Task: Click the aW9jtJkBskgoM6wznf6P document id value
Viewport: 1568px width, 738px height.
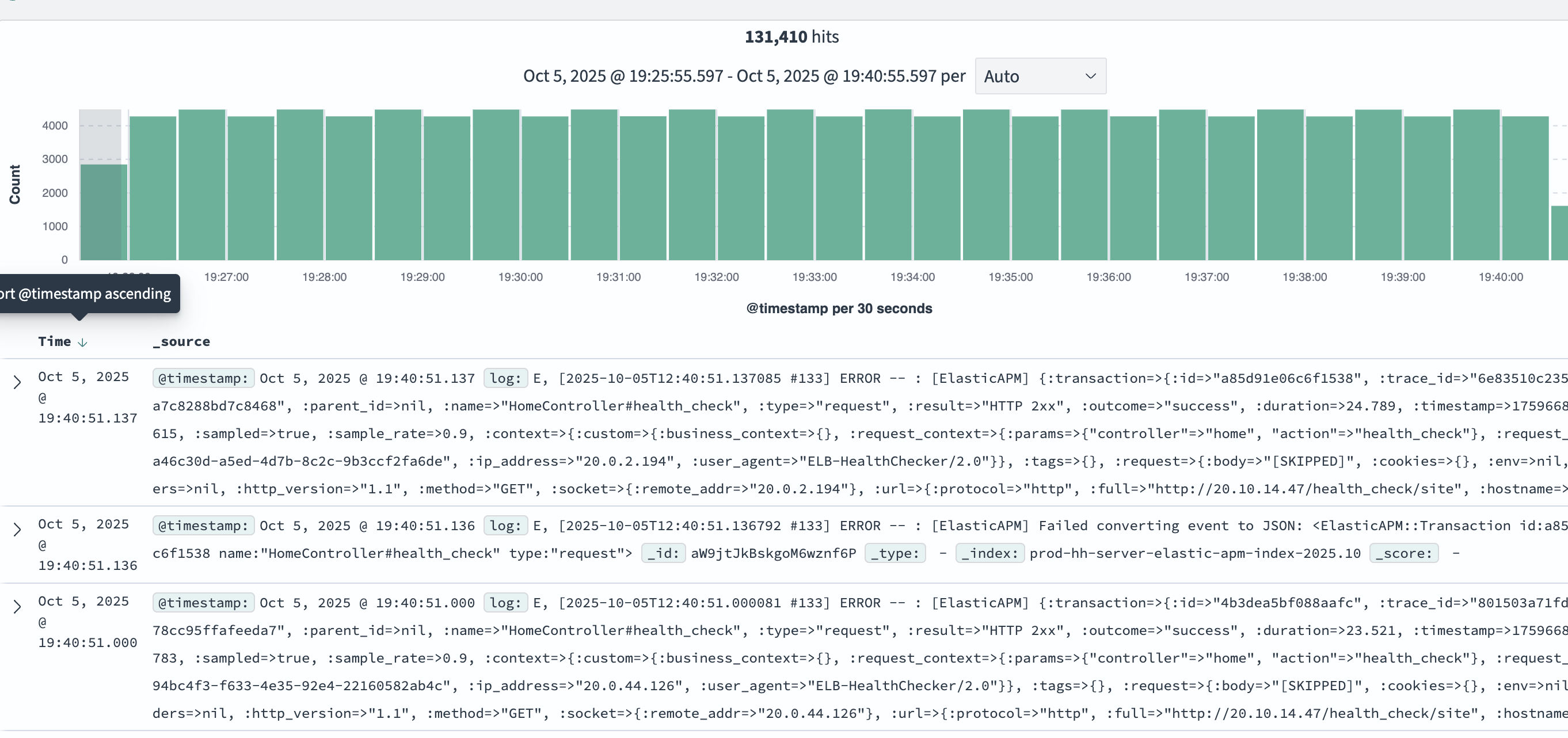Action: click(773, 553)
